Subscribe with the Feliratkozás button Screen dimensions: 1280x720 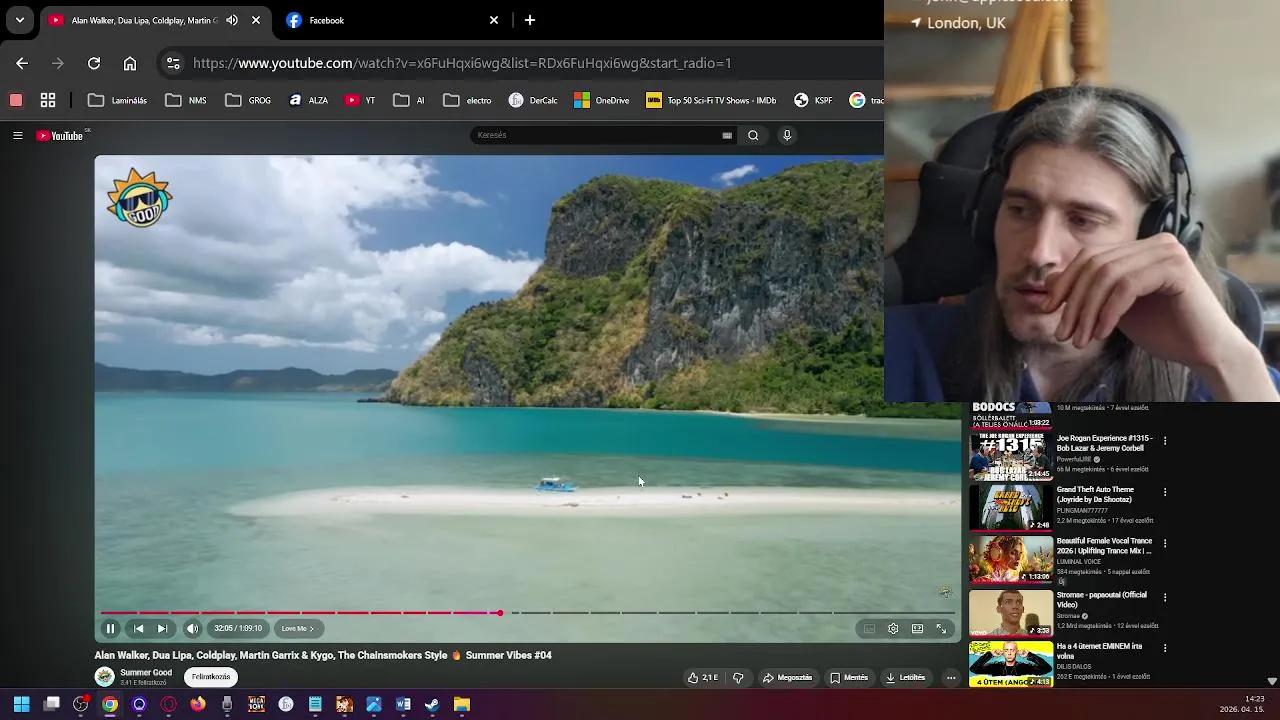pos(211,677)
